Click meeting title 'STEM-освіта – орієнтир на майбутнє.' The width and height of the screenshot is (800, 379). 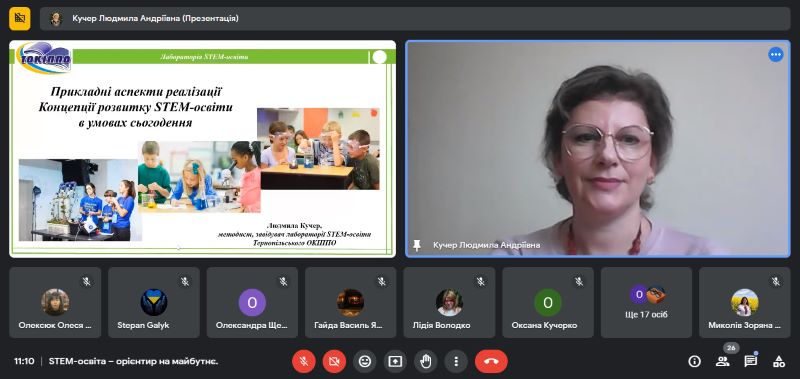(x=134, y=362)
